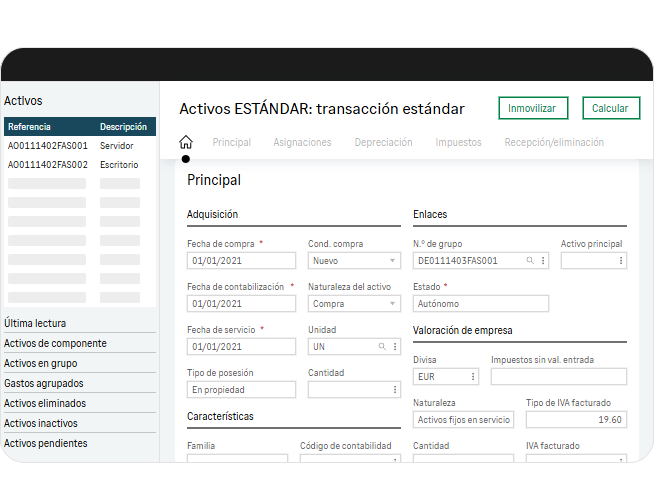Open options menu in N.º de grupo field

click(543, 261)
